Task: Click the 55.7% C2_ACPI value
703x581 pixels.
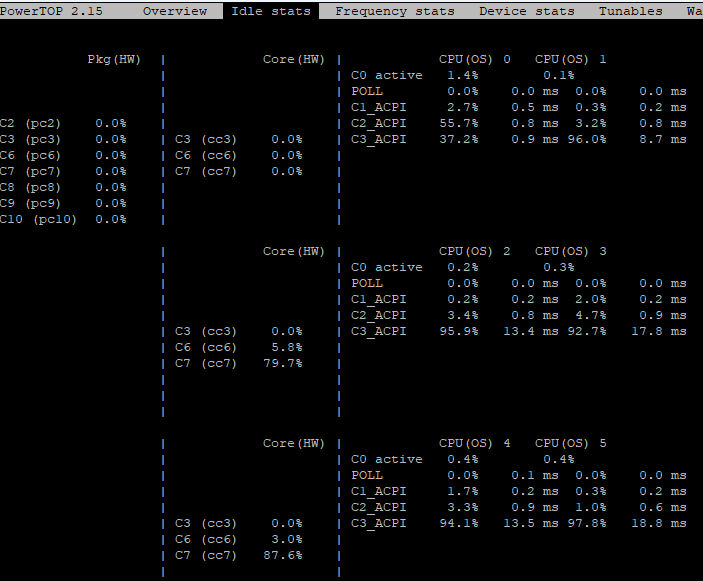Action: (x=459, y=123)
